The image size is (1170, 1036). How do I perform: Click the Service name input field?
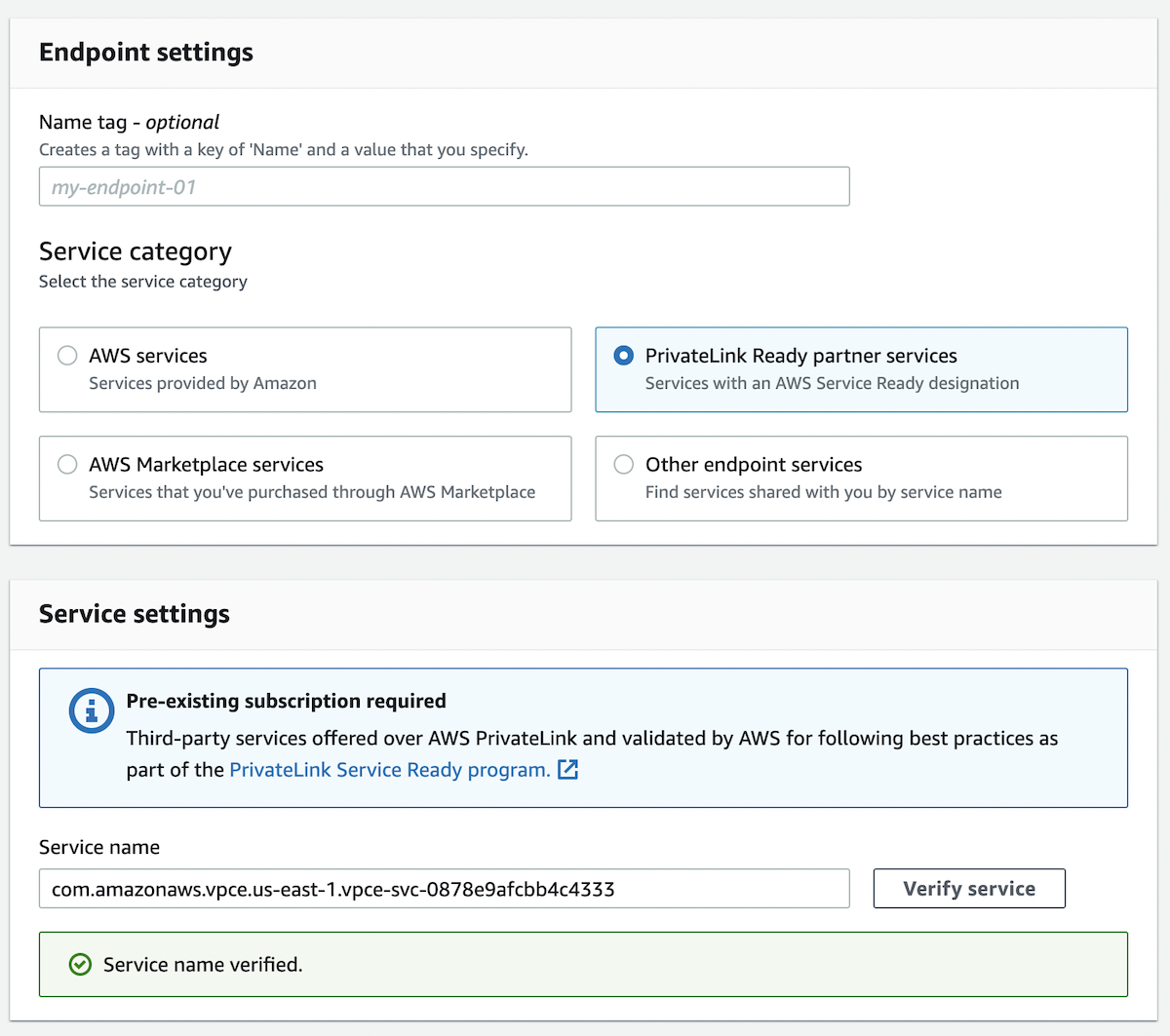(444, 888)
